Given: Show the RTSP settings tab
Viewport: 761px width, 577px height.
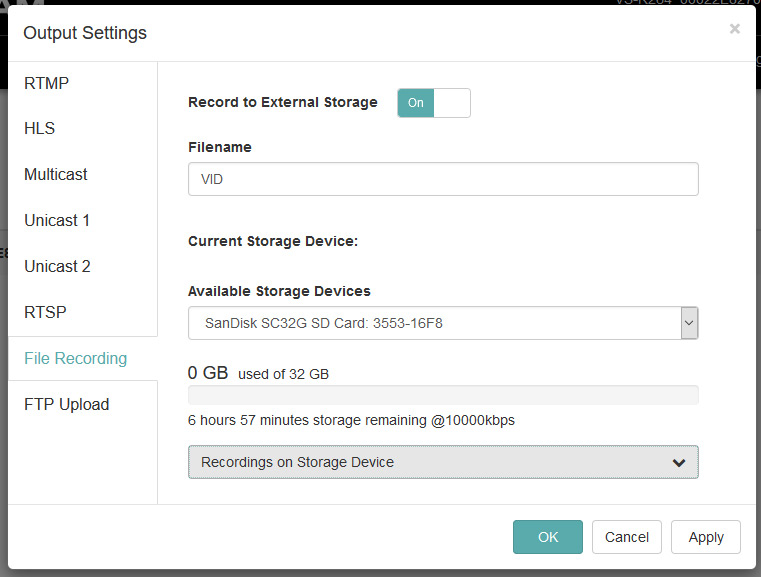Looking at the screenshot, I should pyautogui.click(x=45, y=313).
